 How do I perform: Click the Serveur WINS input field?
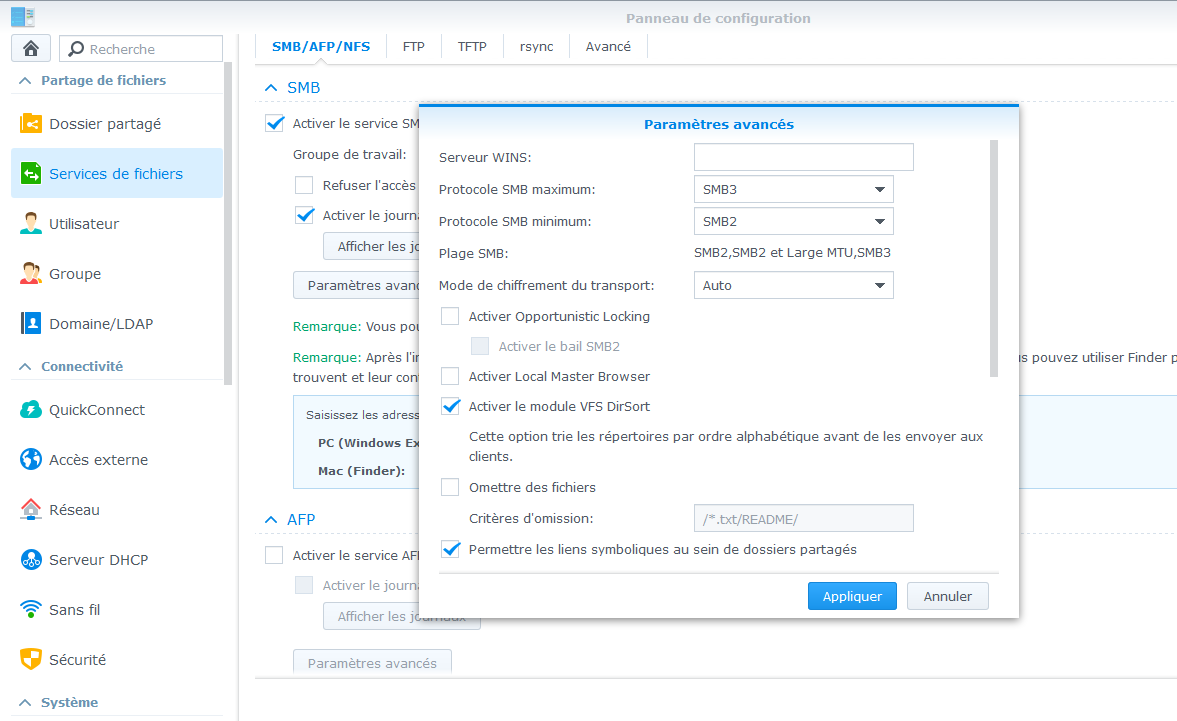[x=804, y=157]
